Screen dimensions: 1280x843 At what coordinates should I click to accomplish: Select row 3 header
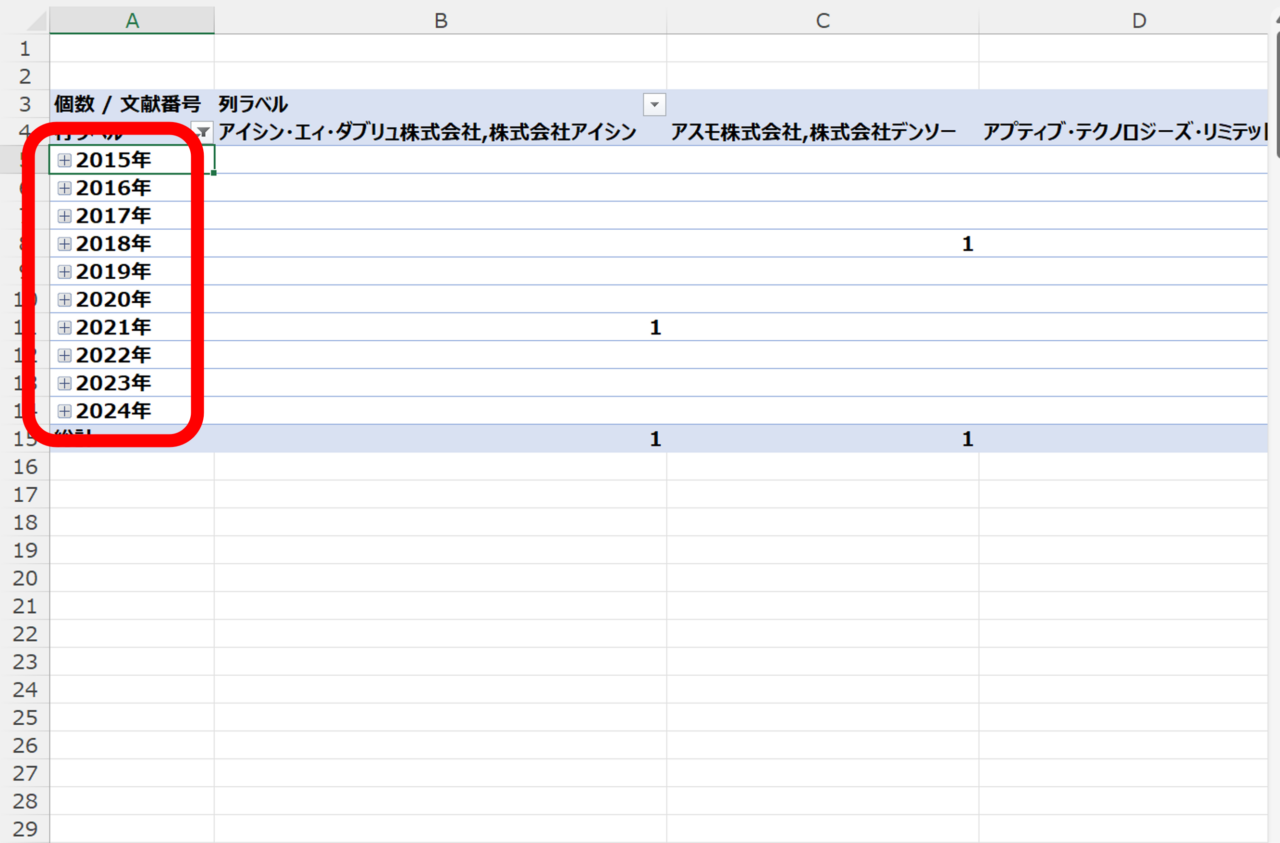[25, 104]
